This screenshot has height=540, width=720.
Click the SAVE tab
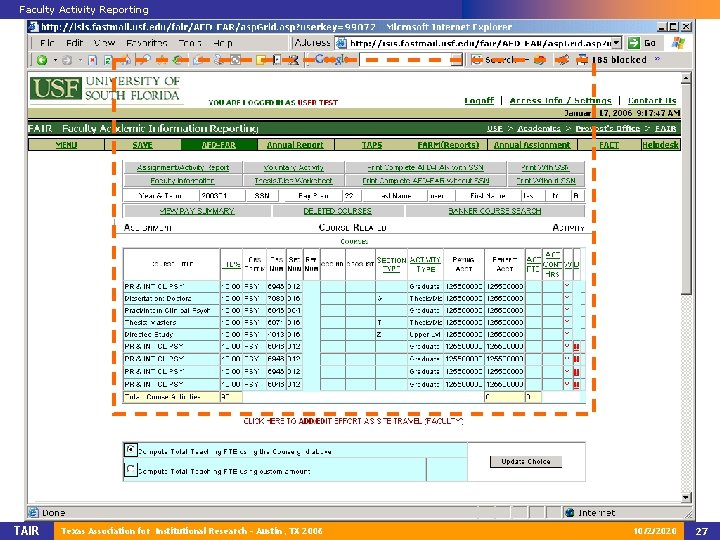coord(142,145)
